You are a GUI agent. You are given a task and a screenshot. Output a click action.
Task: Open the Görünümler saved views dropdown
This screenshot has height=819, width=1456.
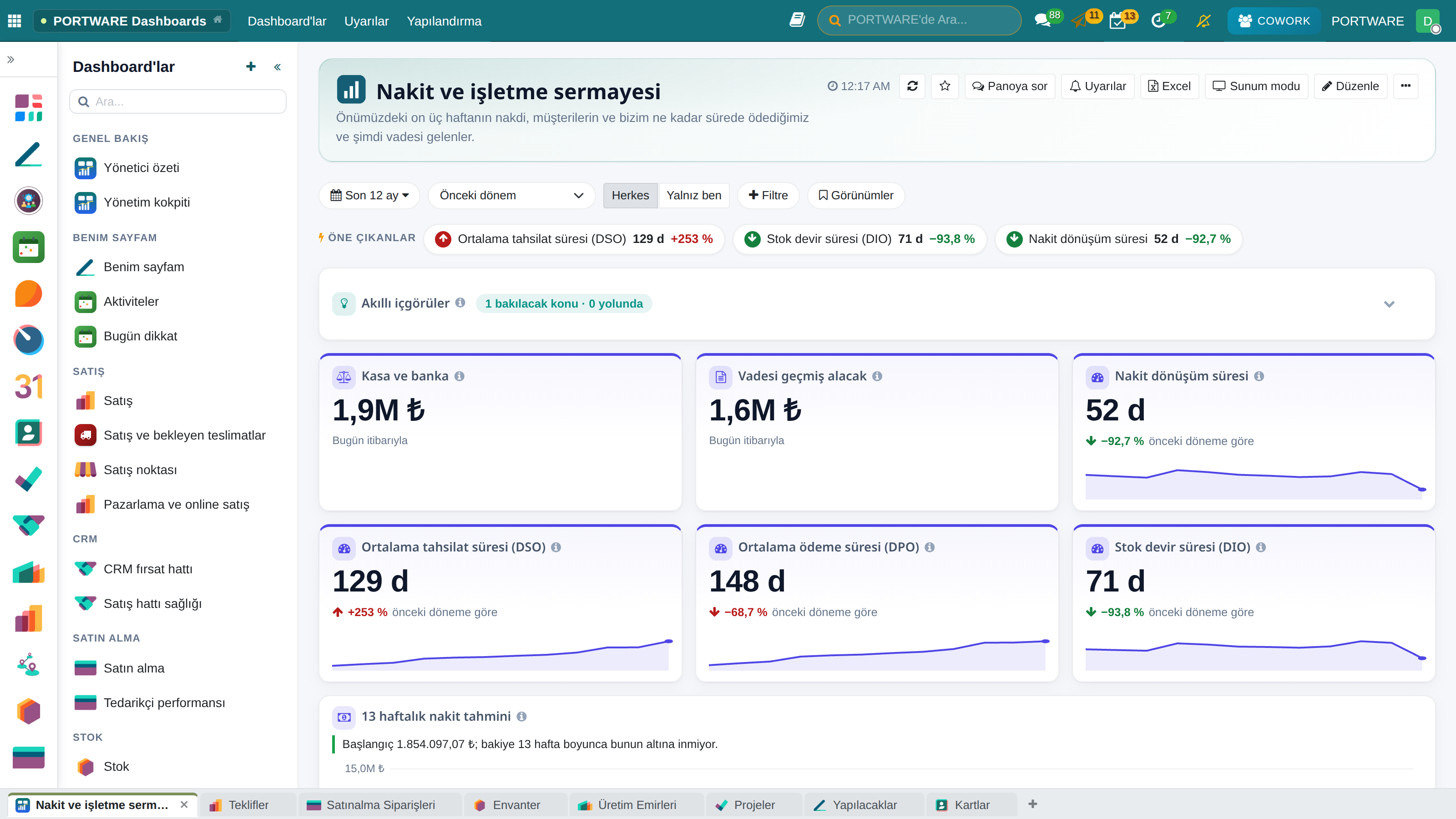pos(856,195)
